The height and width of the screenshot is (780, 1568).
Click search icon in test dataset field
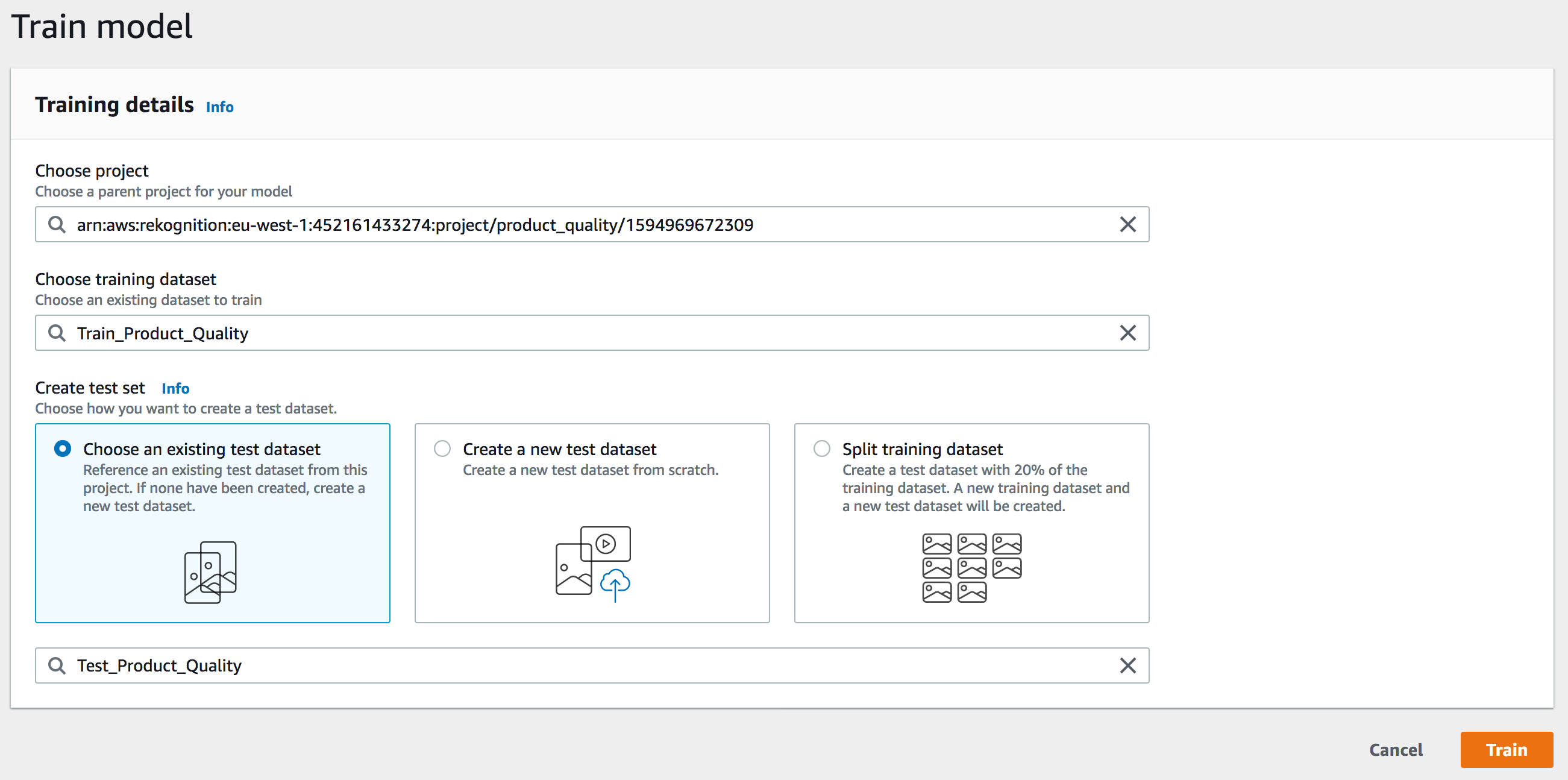click(x=57, y=665)
